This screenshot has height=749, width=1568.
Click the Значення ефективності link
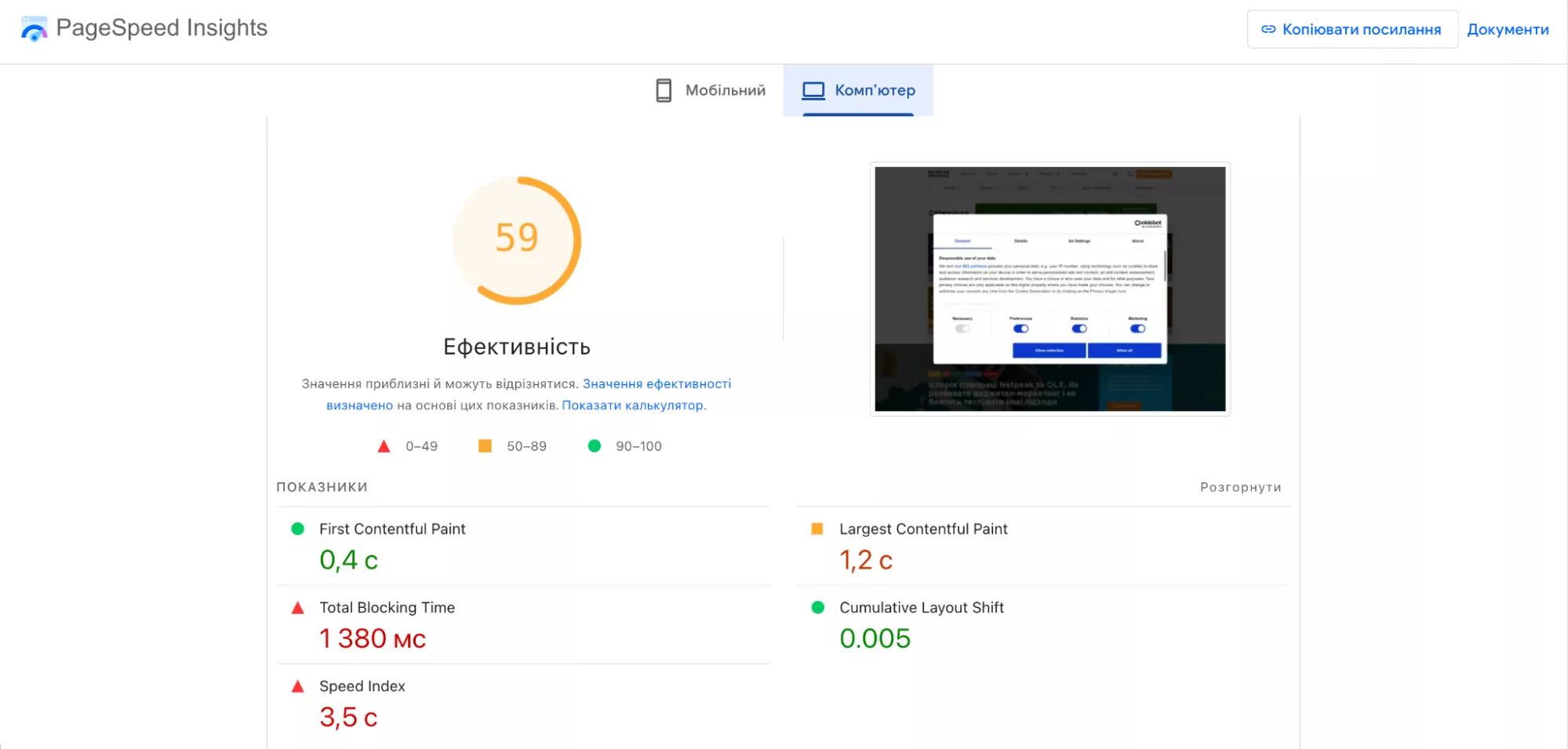point(657,384)
